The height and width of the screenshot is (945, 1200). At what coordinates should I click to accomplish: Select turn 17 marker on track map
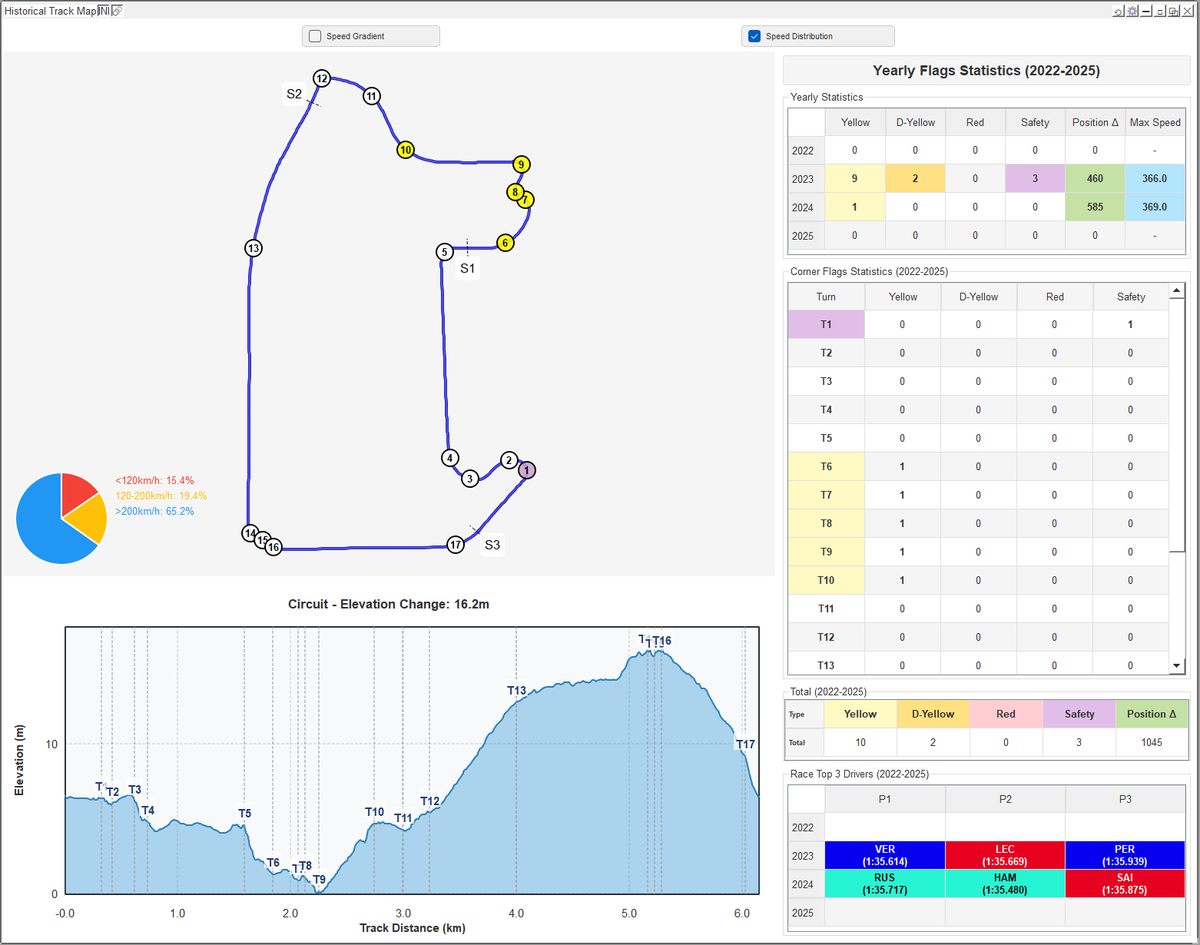click(456, 545)
